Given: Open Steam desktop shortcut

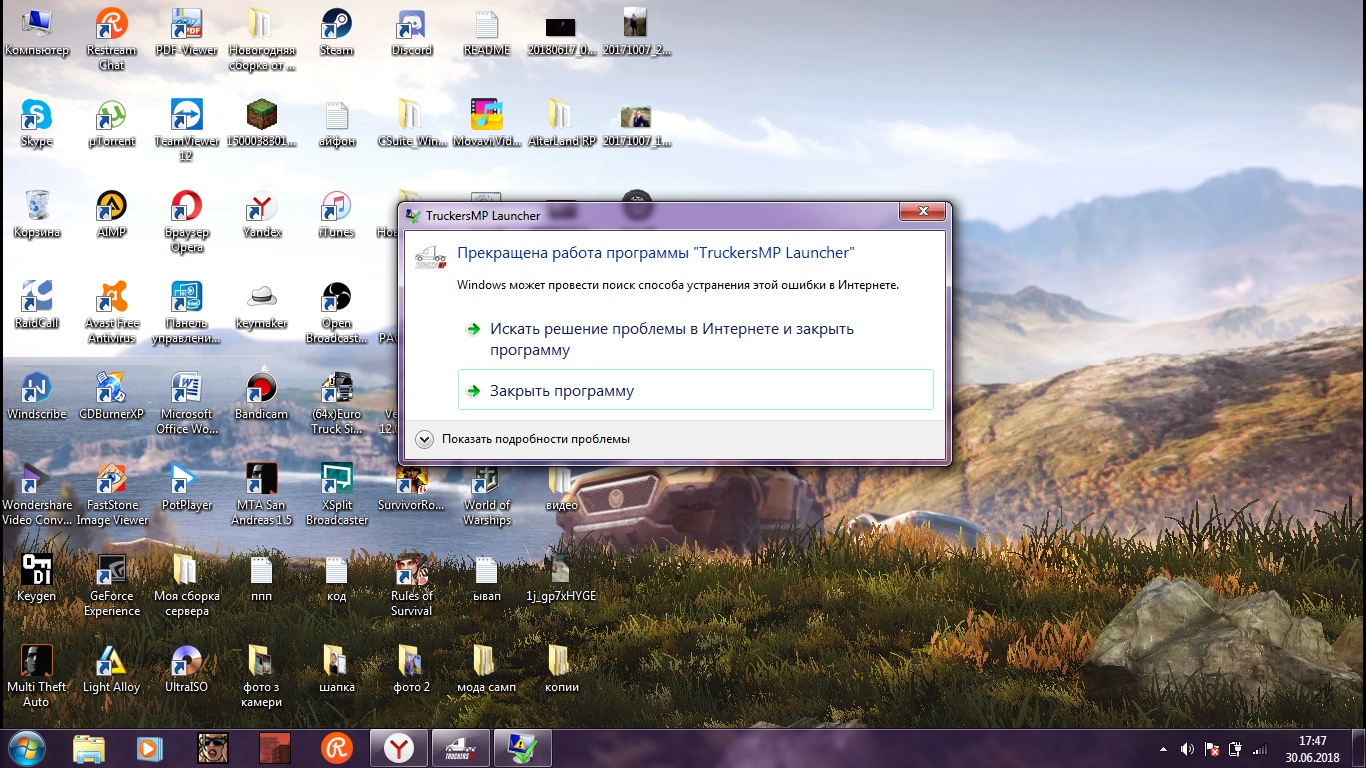Looking at the screenshot, I should click(336, 33).
